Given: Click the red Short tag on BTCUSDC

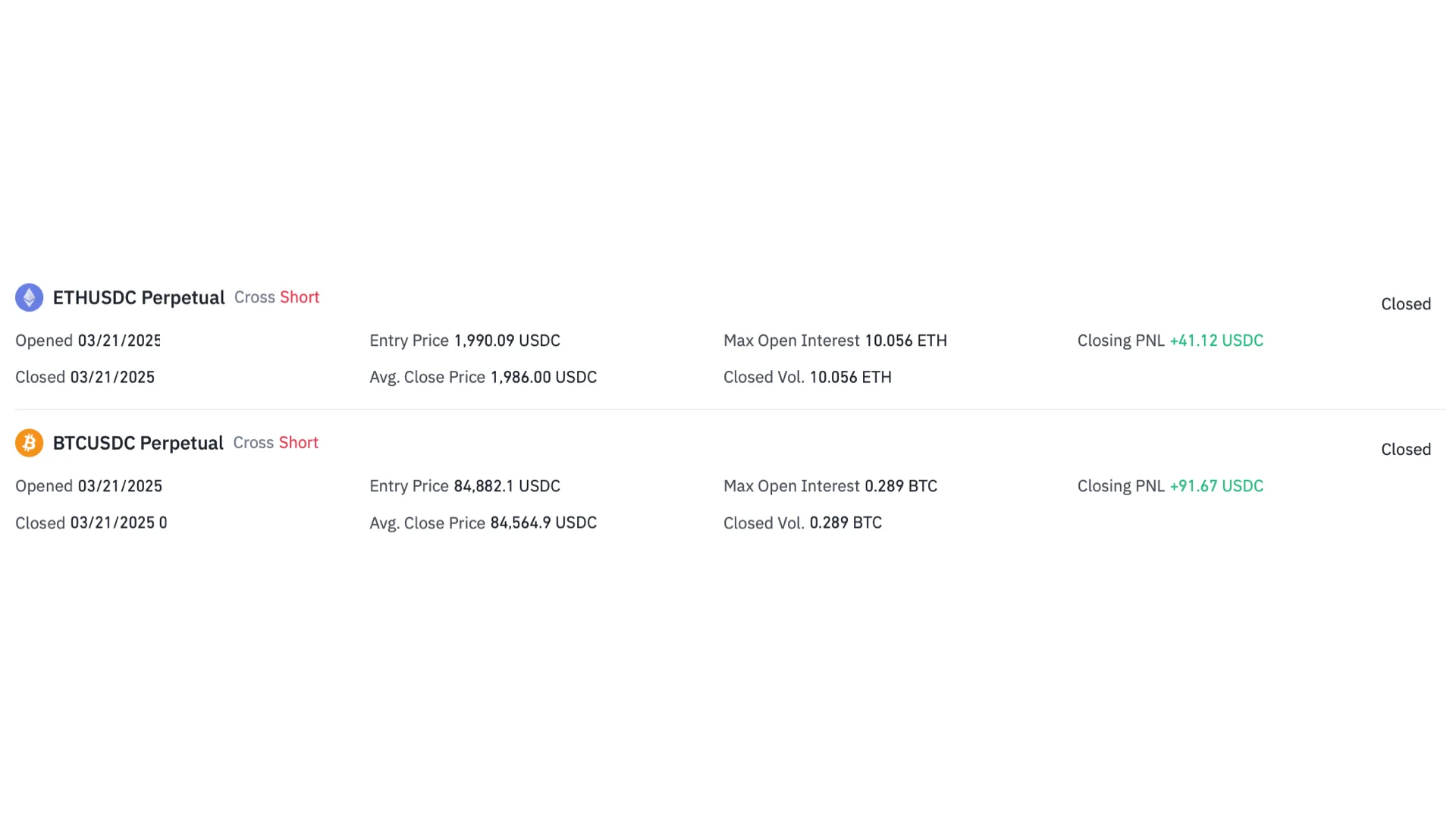Looking at the screenshot, I should point(298,443).
